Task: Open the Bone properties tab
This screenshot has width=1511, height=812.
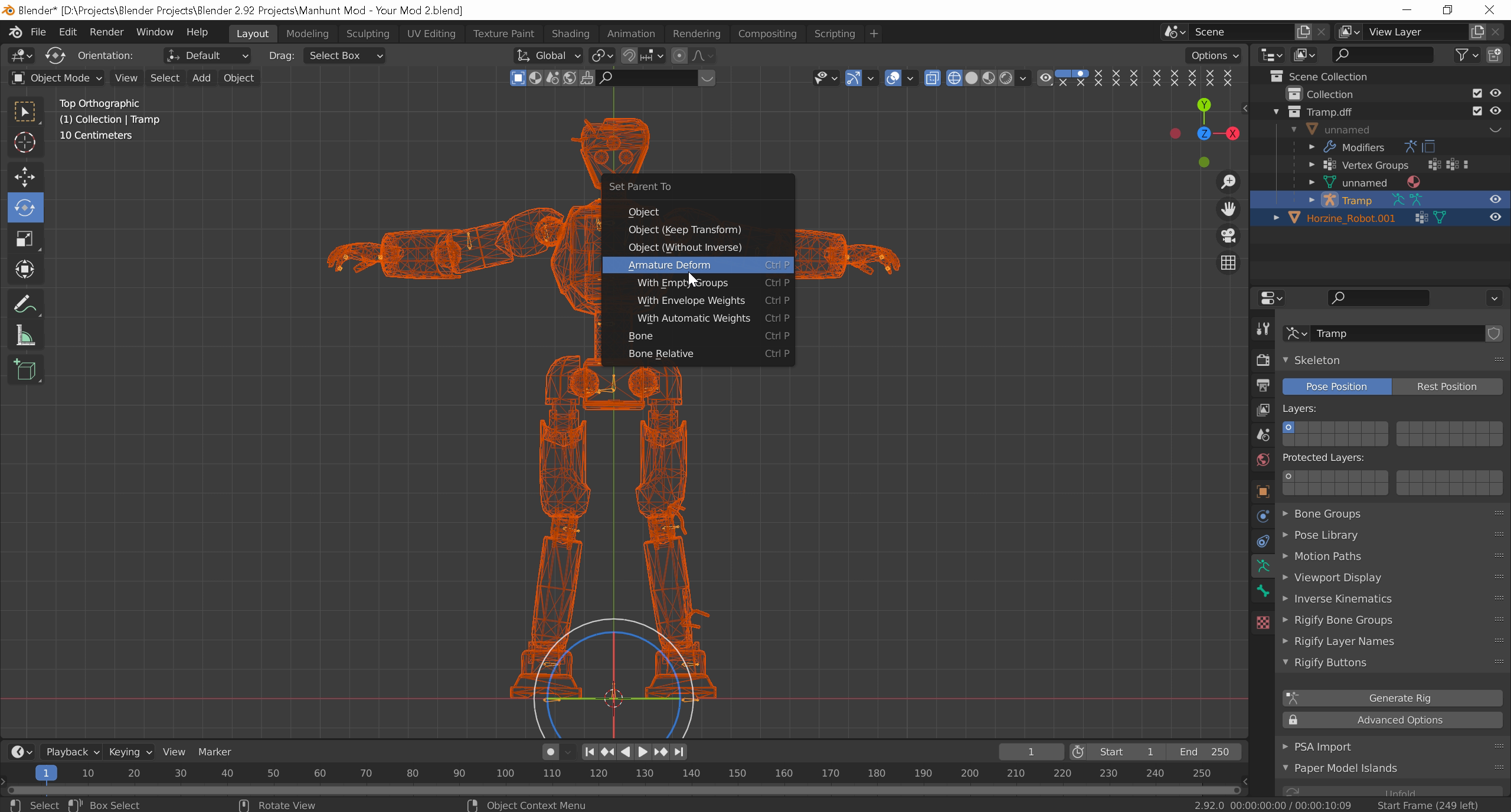Action: (1263, 591)
